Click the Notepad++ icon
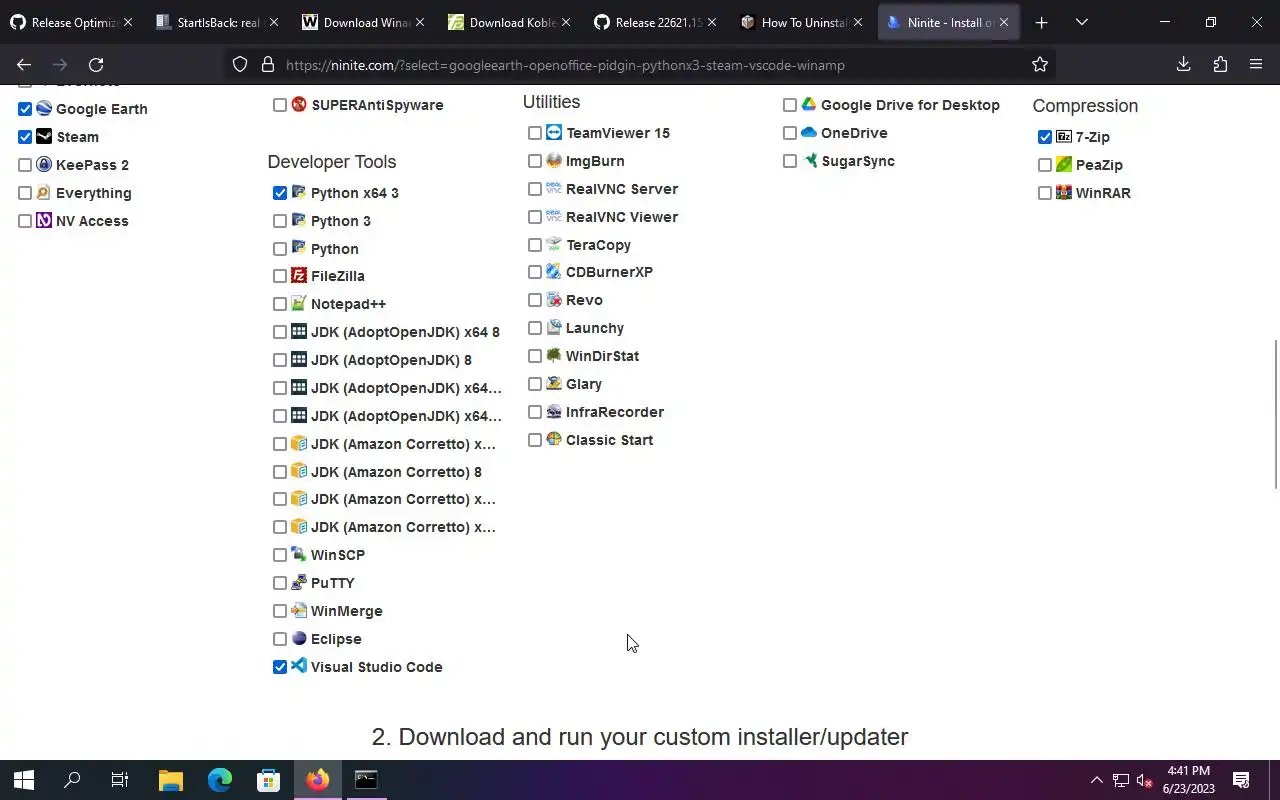This screenshot has height=800, width=1280. point(299,303)
